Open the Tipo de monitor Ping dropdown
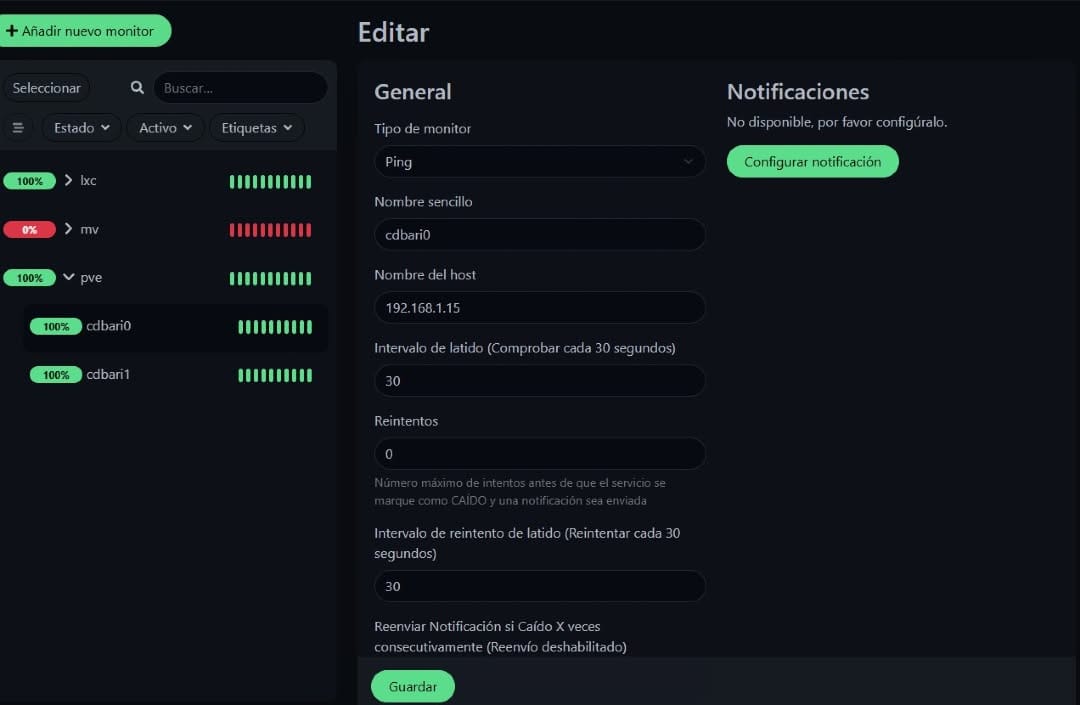The image size is (1080, 705). point(539,162)
